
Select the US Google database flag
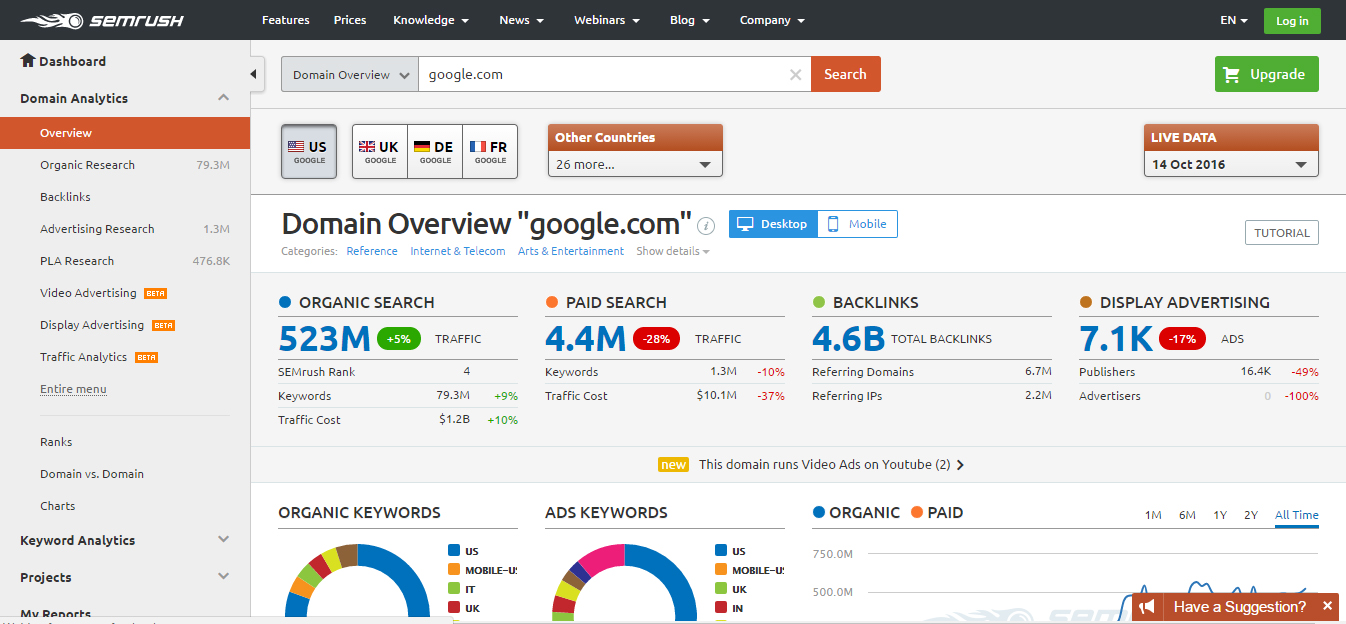[x=308, y=151]
